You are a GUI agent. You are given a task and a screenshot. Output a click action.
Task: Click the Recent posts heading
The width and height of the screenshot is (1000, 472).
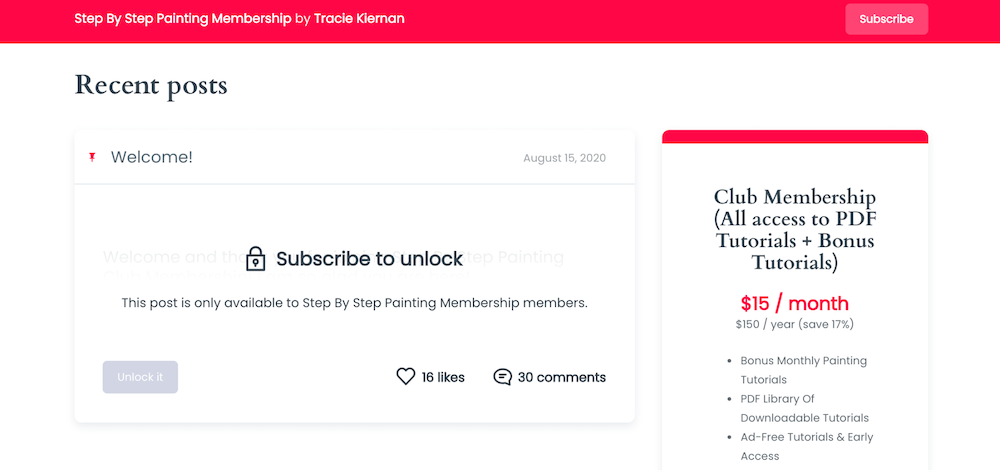point(151,85)
